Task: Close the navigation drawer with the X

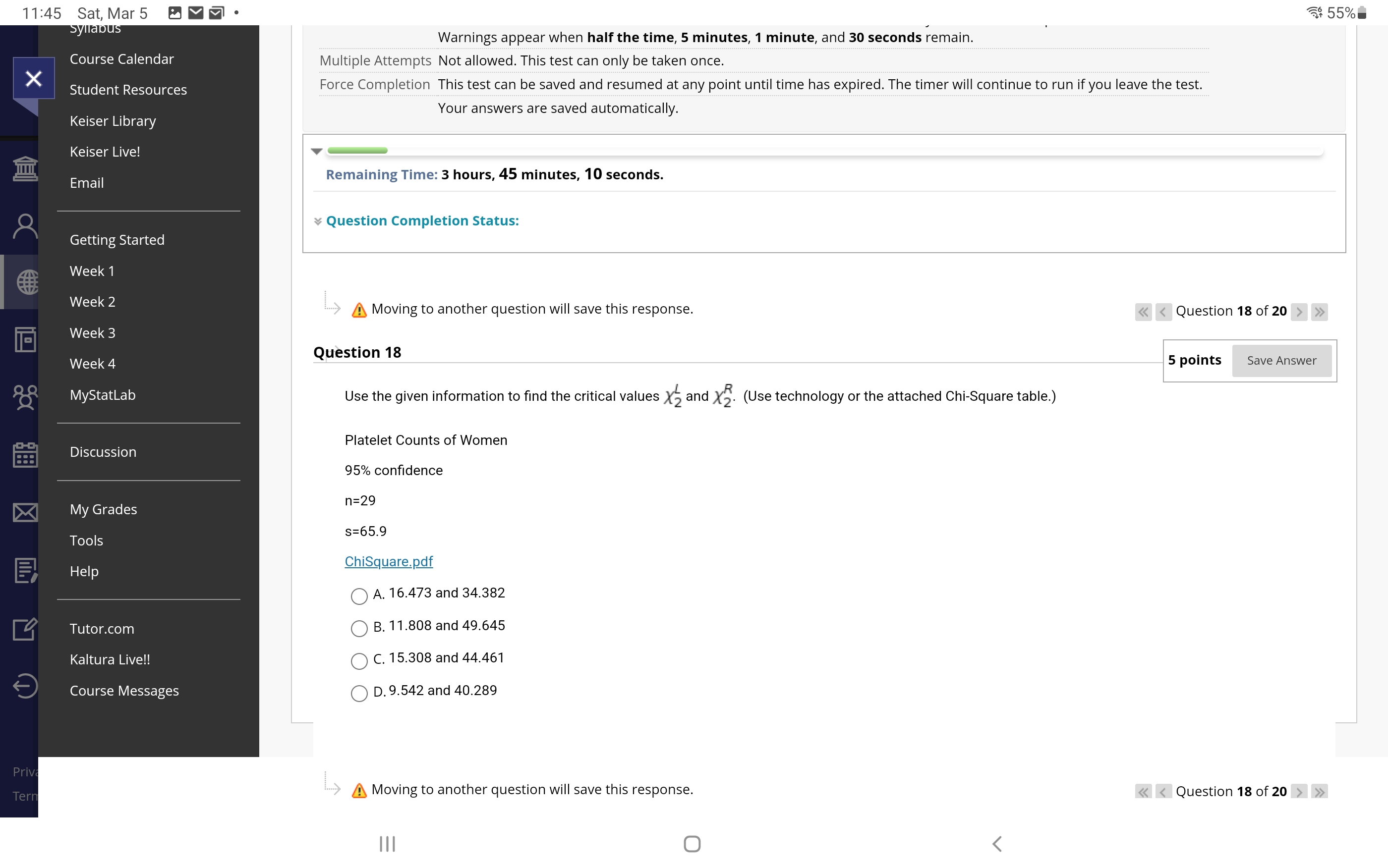Action: pyautogui.click(x=33, y=78)
